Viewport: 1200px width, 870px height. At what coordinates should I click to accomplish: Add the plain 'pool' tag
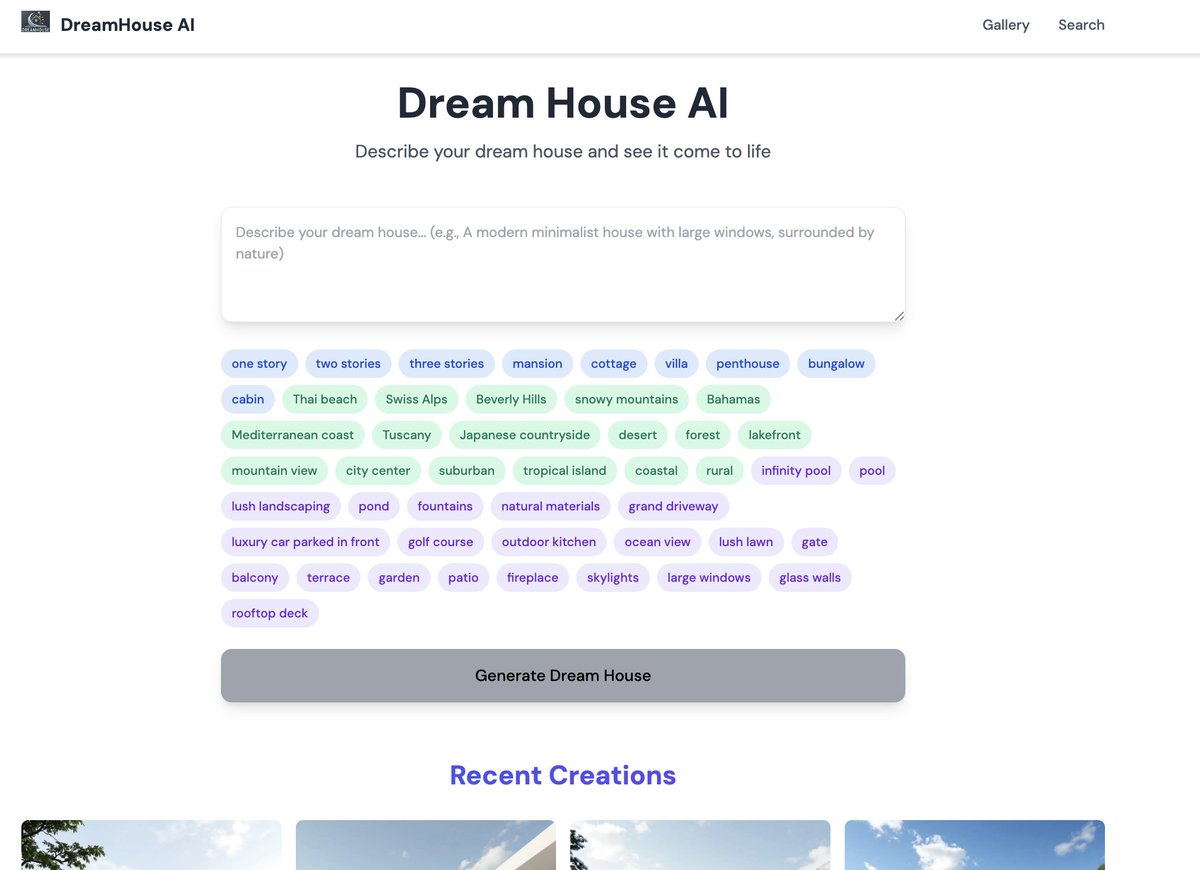(872, 471)
